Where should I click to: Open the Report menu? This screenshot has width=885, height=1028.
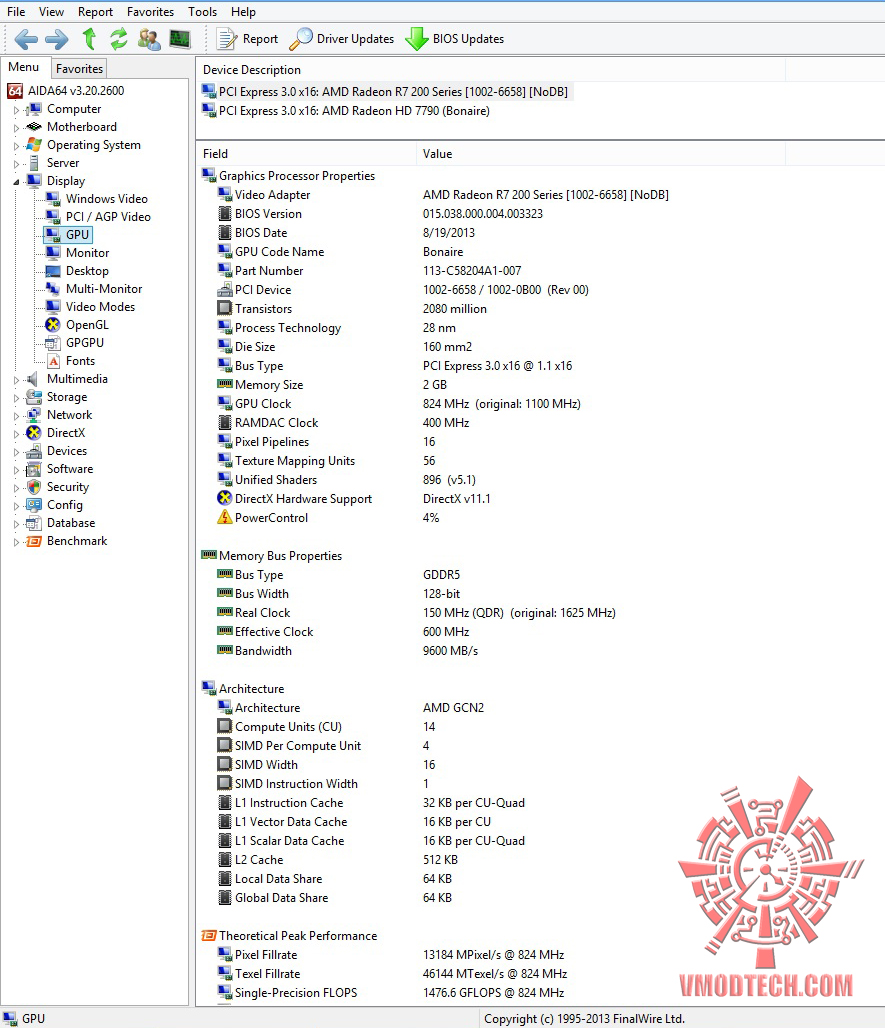(95, 12)
